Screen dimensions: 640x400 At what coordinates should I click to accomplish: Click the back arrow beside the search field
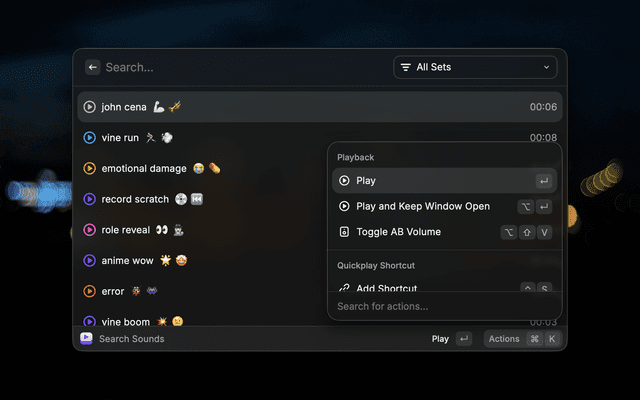tap(93, 67)
